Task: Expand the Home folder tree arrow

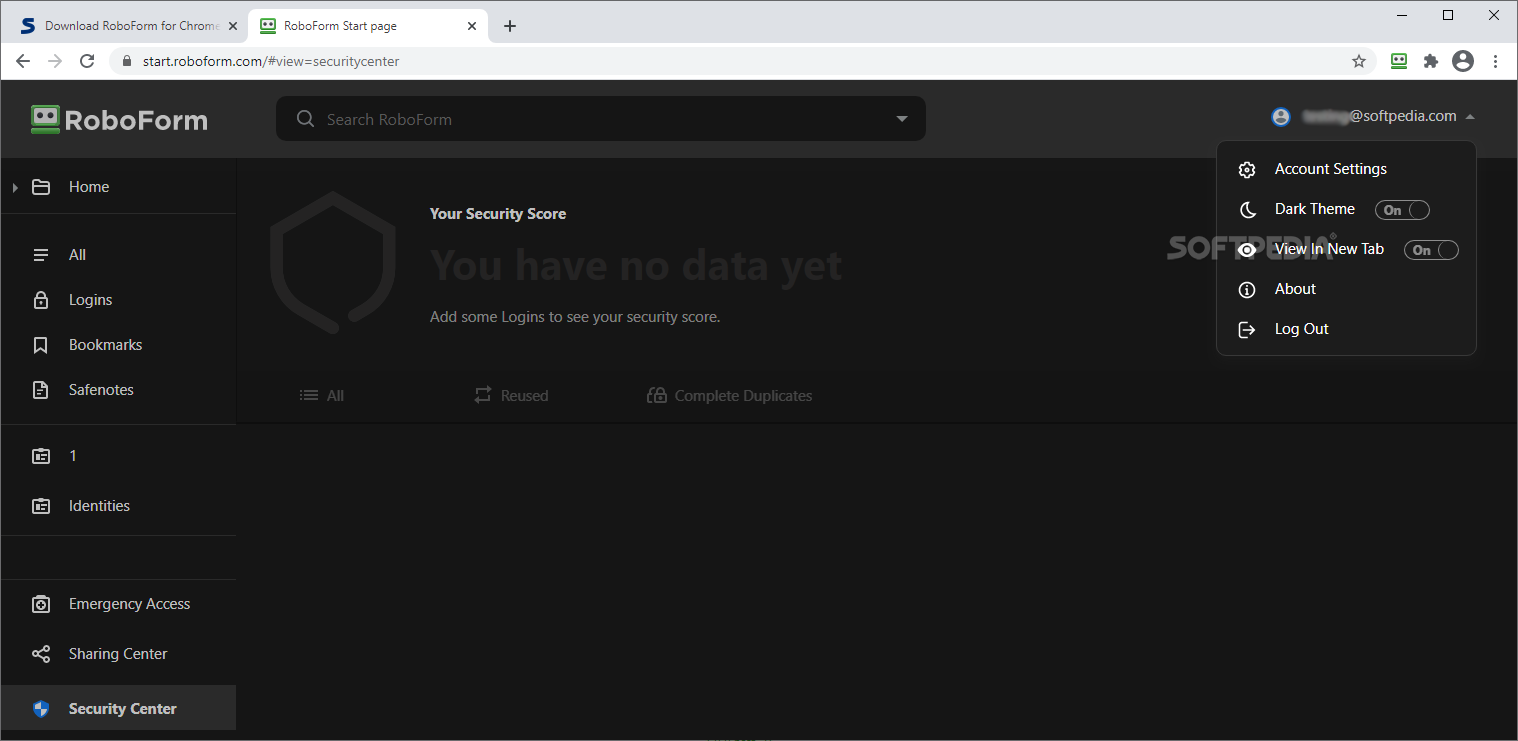Action: (15, 187)
